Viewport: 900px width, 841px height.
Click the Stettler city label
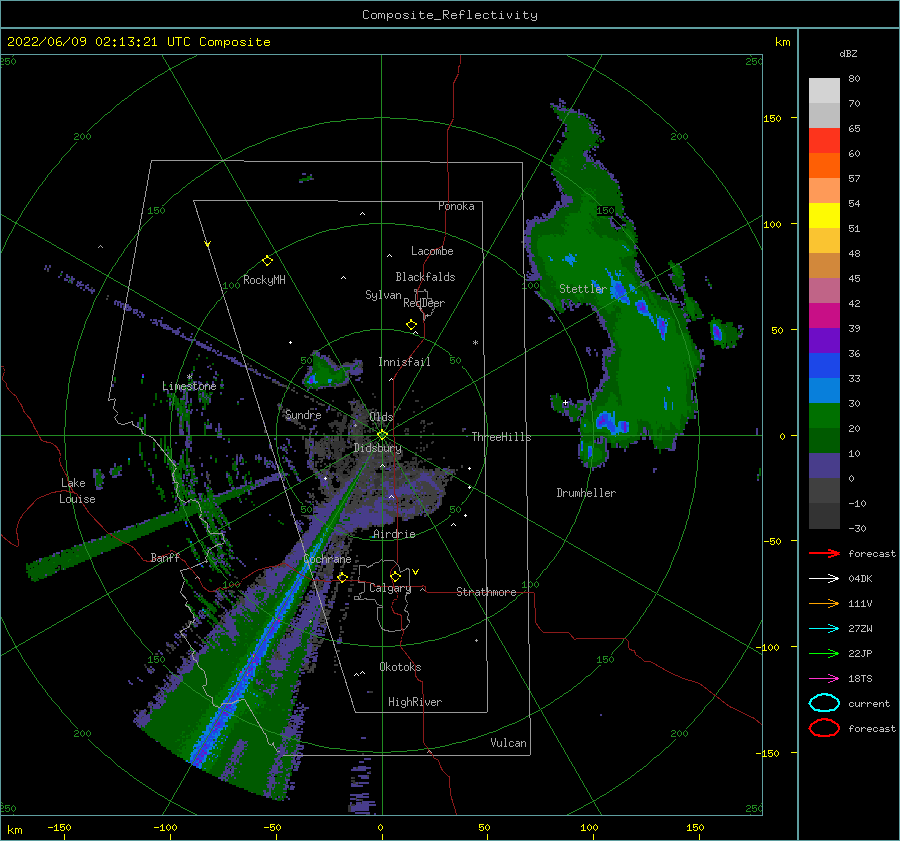583,289
